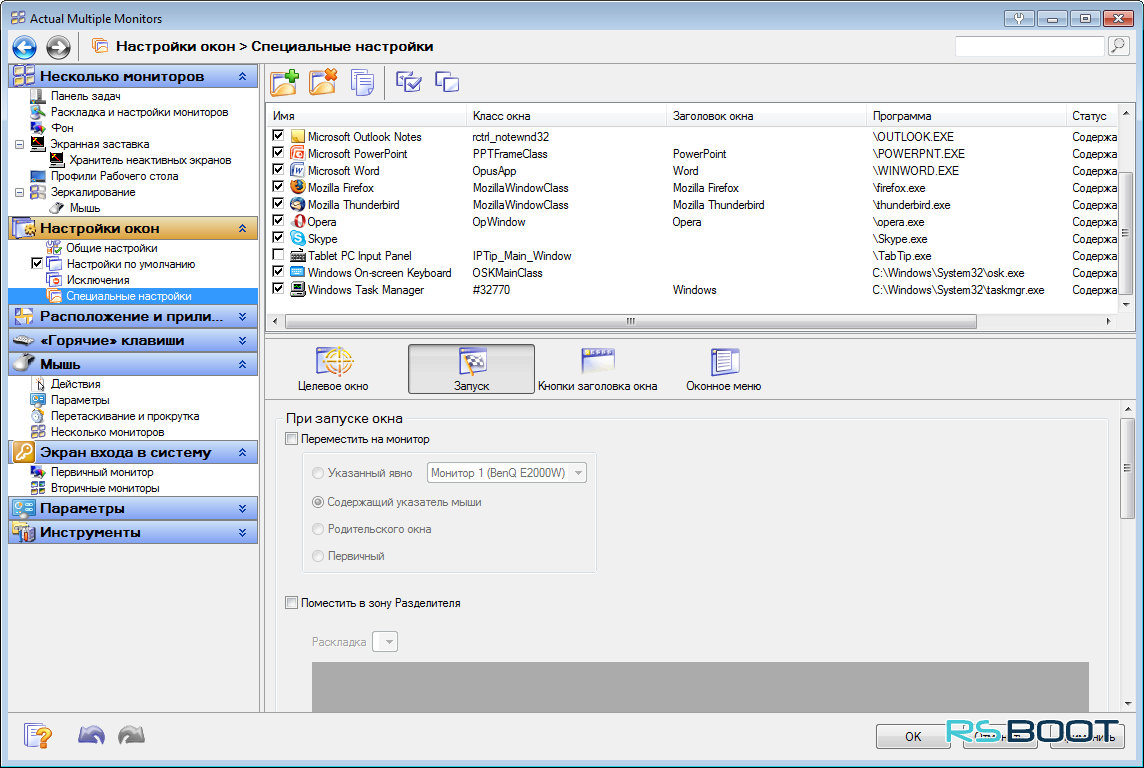Expand the Параметры section
This screenshot has height=768, width=1144.
pos(242,508)
